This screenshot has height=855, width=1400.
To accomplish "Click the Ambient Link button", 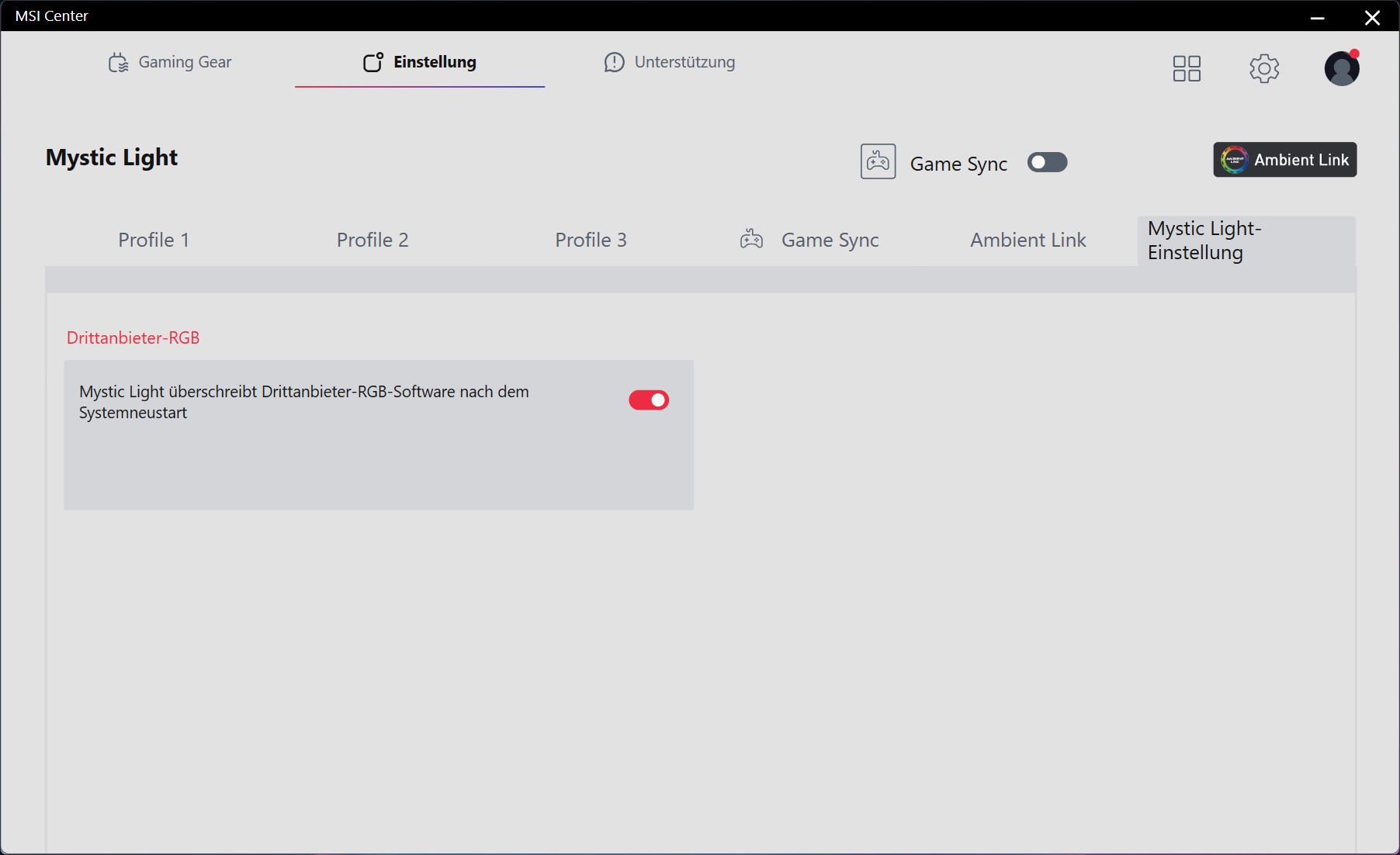I will [1284, 160].
